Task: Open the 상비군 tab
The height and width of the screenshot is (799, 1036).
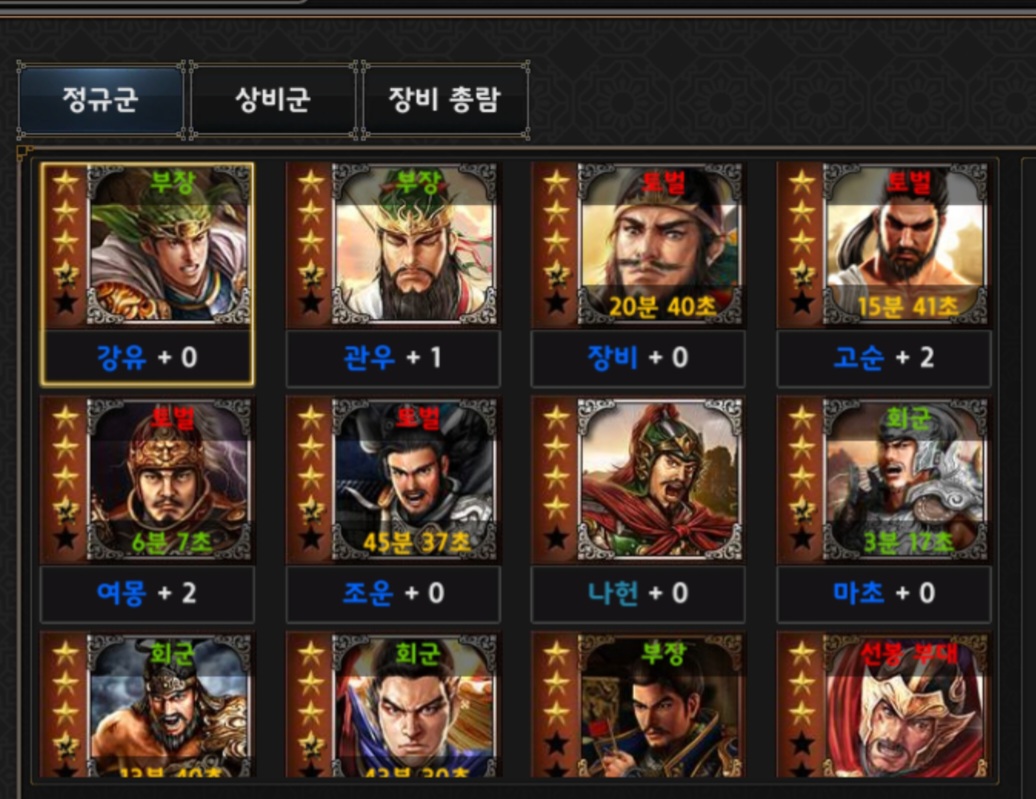Action: click(x=273, y=100)
